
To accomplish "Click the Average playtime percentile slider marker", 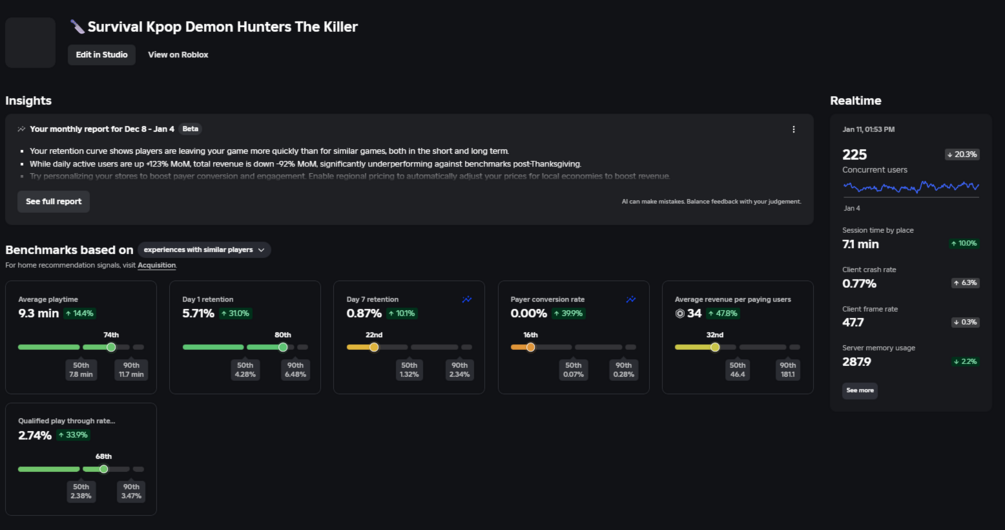I will (111, 347).
